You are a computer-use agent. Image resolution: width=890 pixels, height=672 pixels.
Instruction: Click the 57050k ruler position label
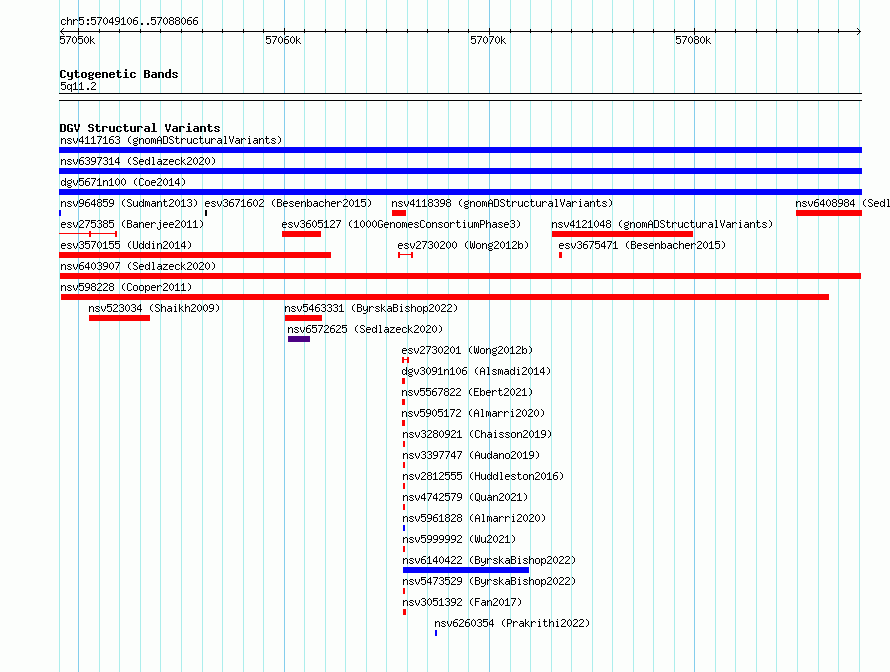(x=77, y=40)
